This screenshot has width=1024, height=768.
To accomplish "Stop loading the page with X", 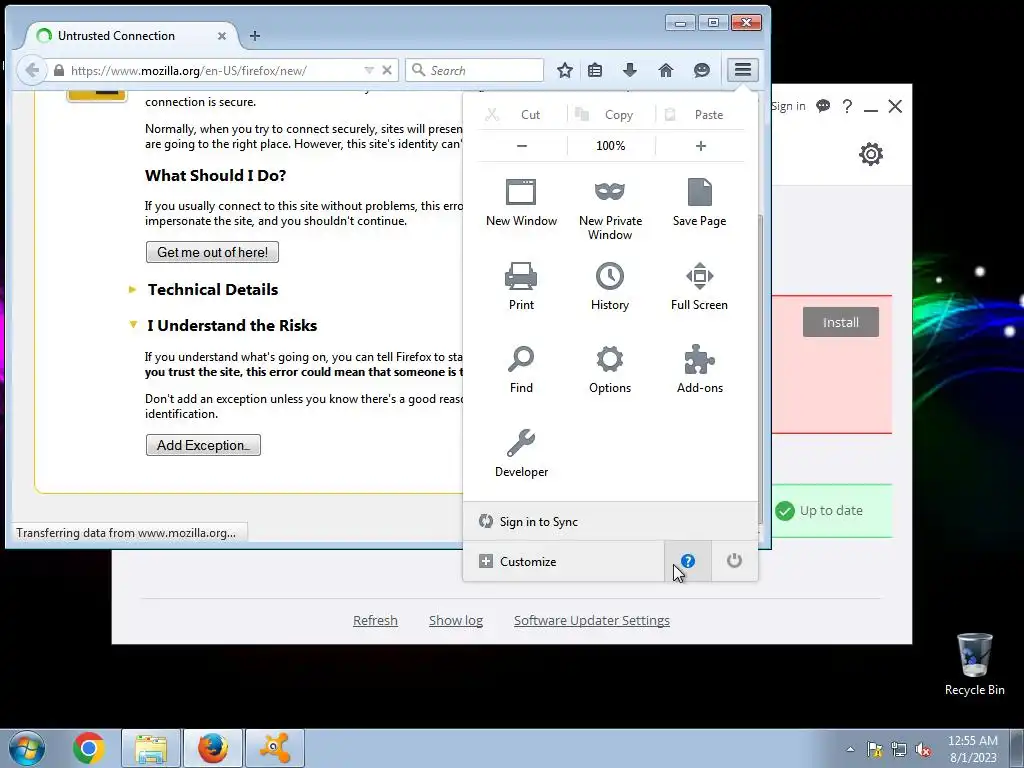I will tap(387, 70).
